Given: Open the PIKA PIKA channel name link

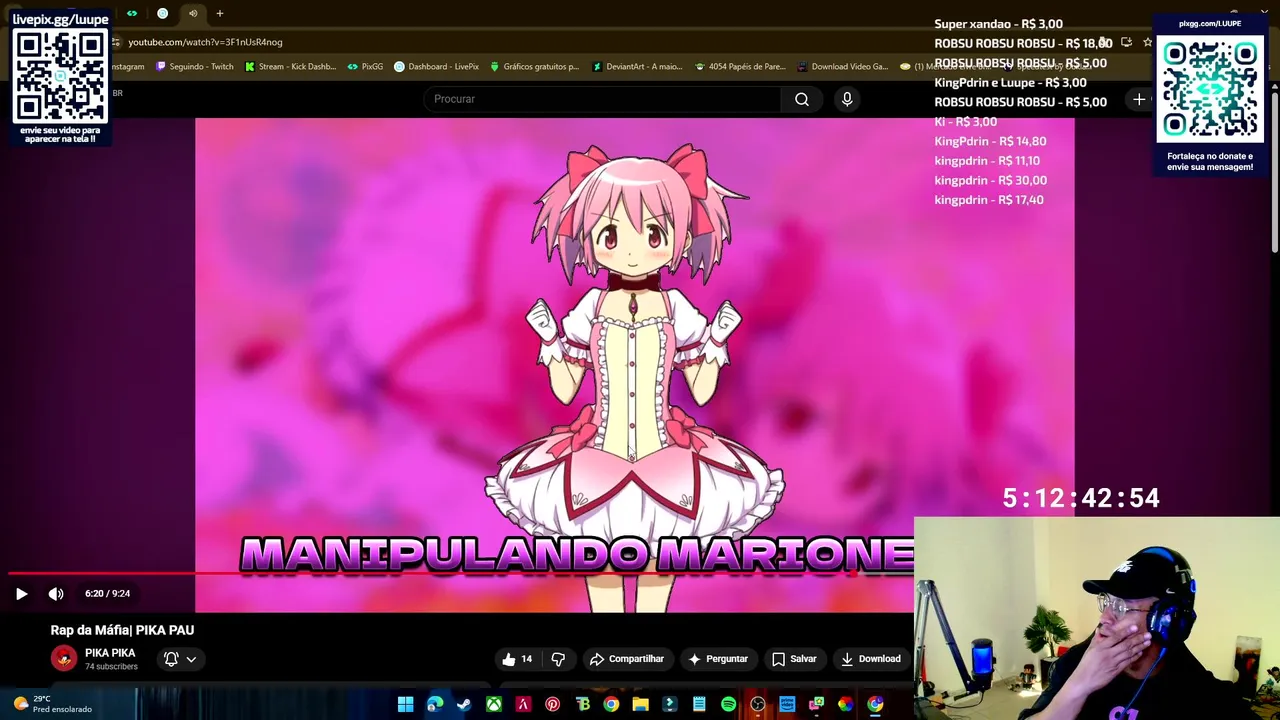Looking at the screenshot, I should click(x=110, y=653).
